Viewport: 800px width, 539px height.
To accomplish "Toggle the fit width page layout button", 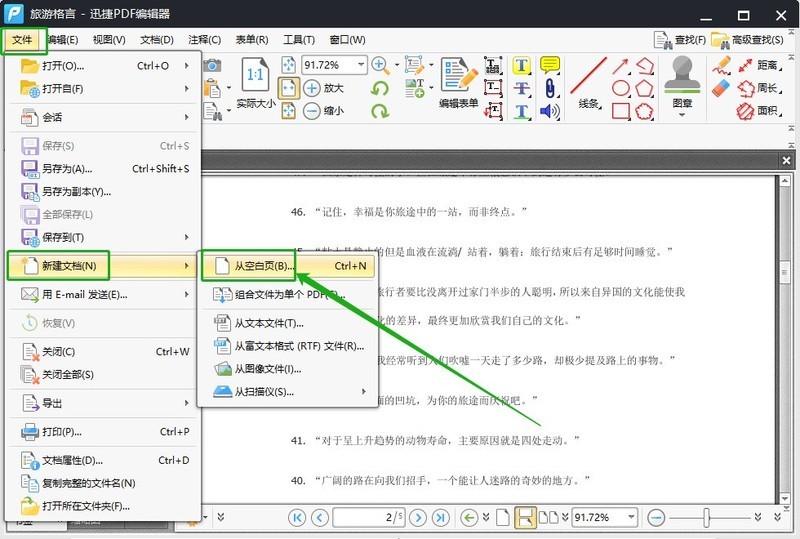I will pyautogui.click(x=288, y=88).
